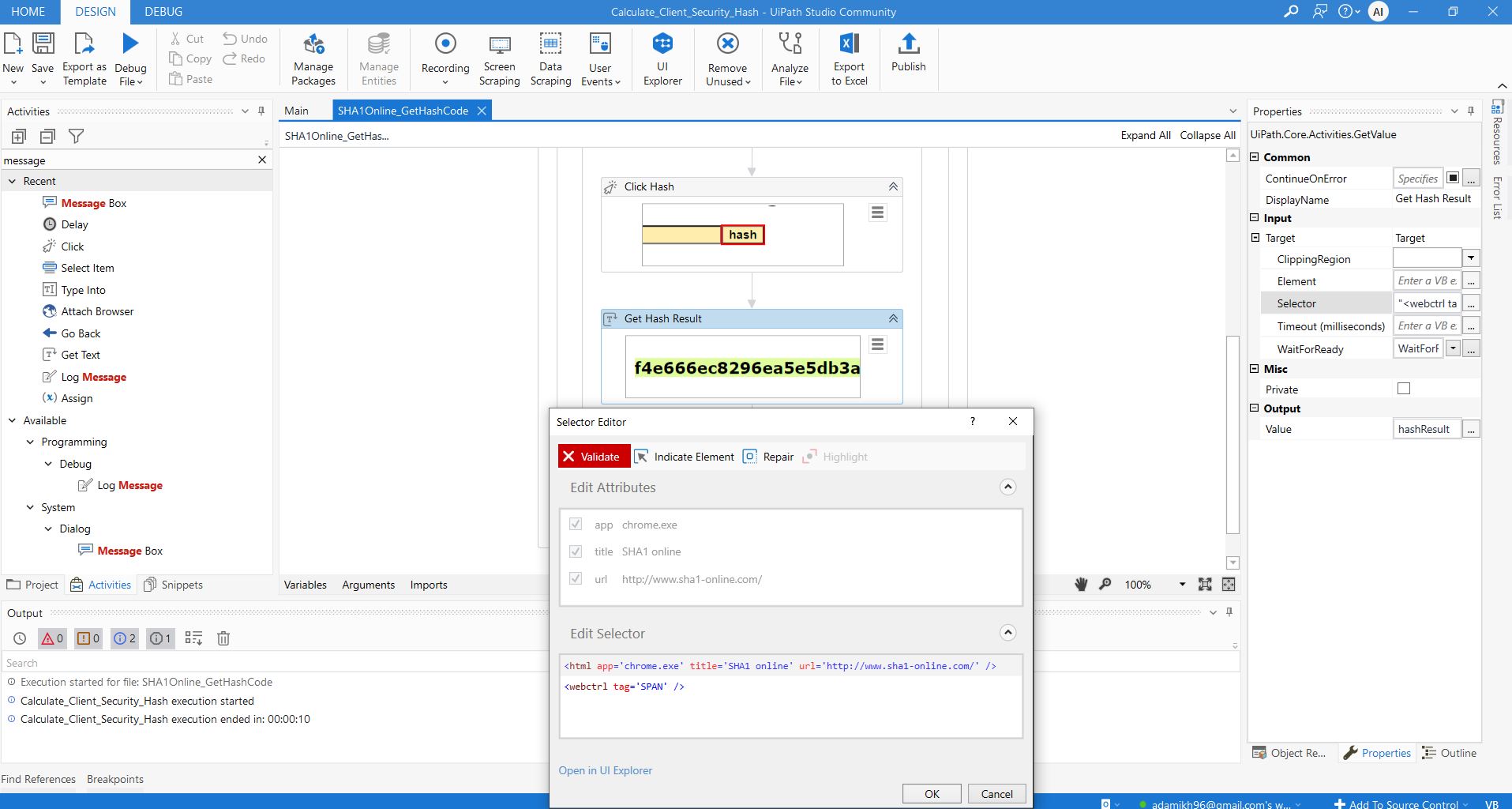
Task: Click Validate in Selector Editor
Action: [593, 457]
